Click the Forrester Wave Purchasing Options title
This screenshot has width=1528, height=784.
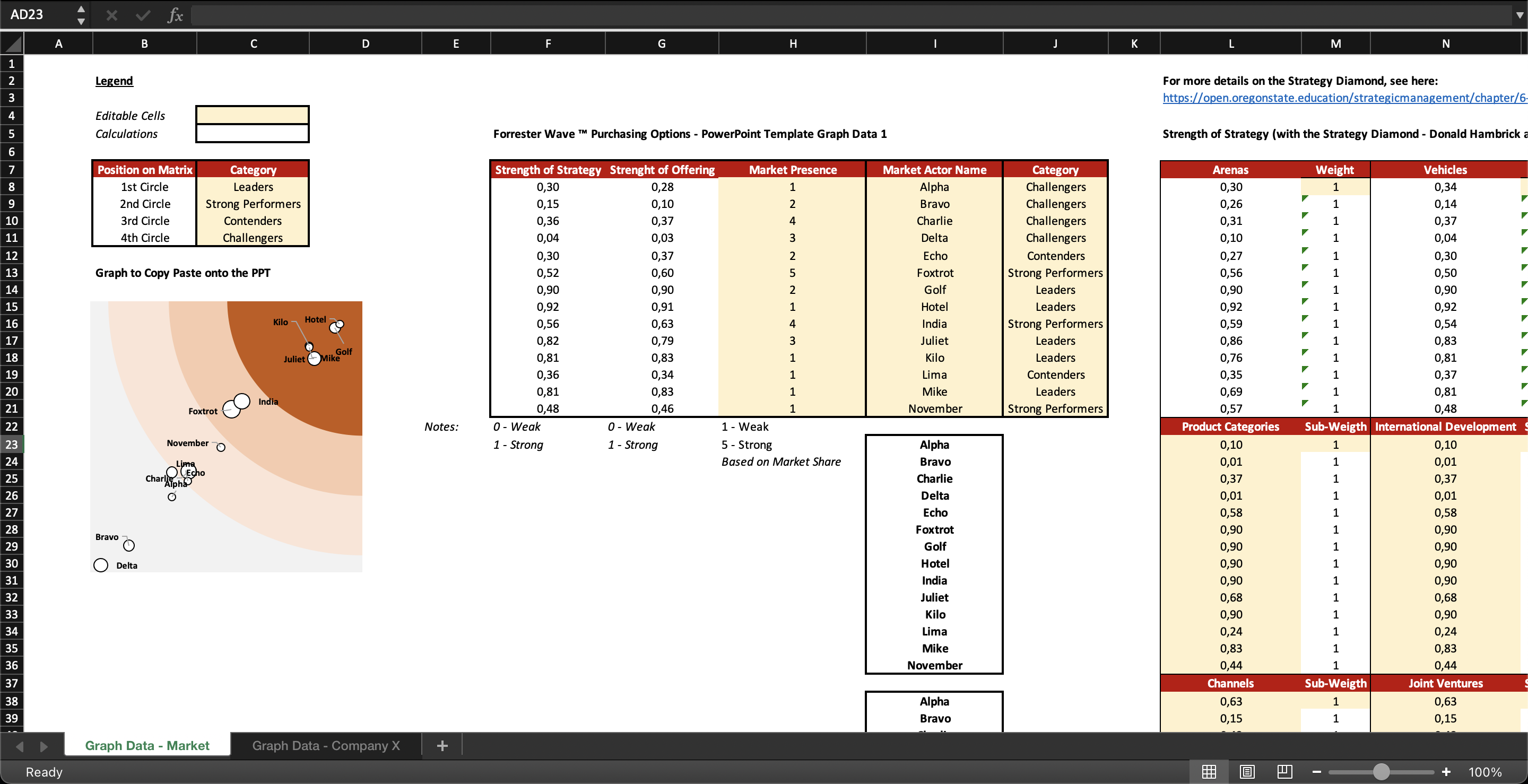pos(690,134)
